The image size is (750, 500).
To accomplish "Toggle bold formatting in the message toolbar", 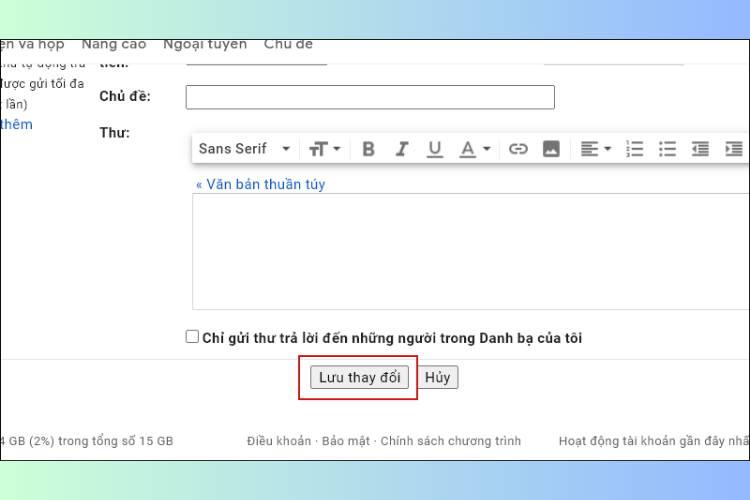I will [x=368, y=149].
